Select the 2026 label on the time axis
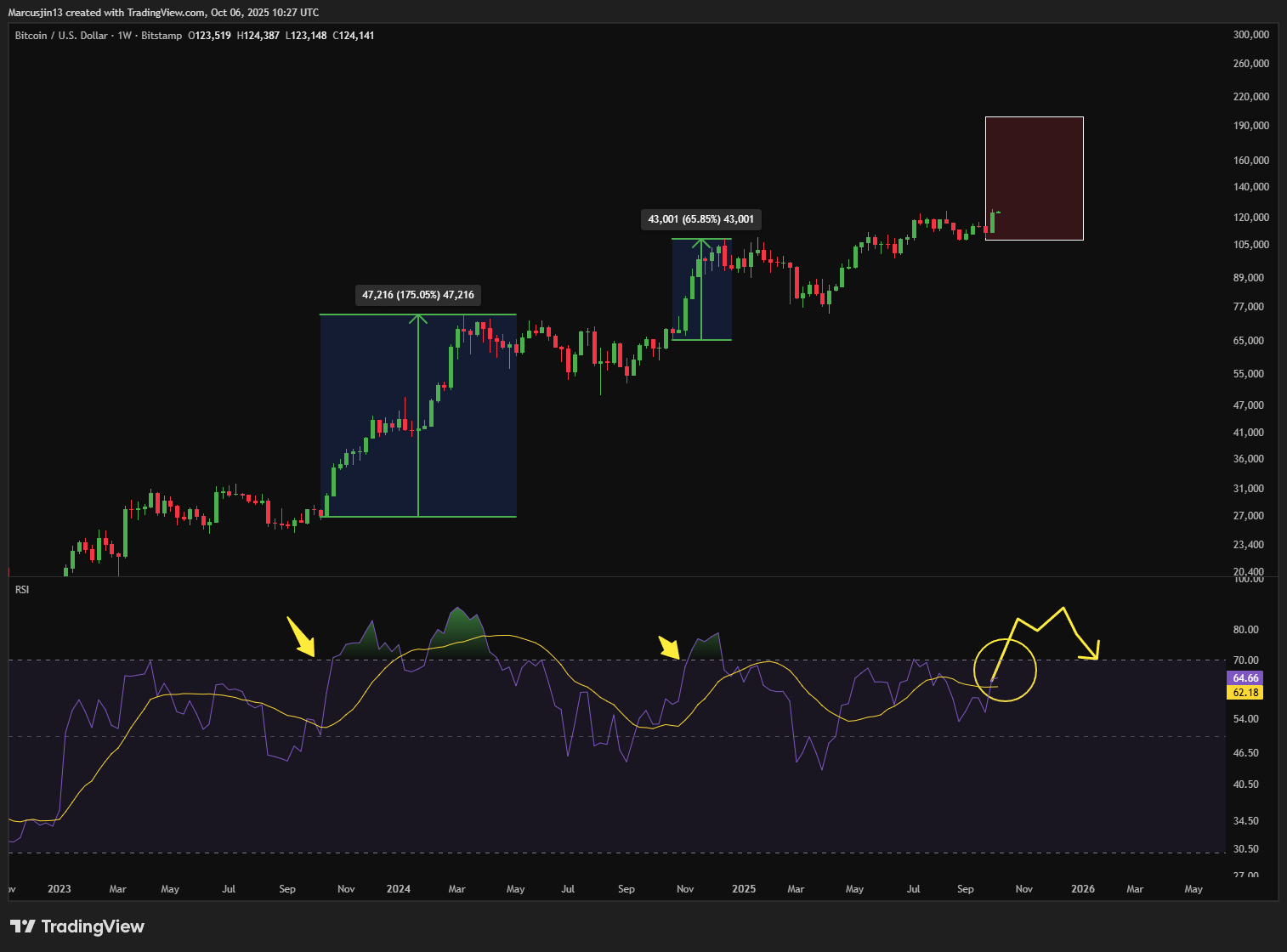1287x952 pixels. click(1083, 888)
